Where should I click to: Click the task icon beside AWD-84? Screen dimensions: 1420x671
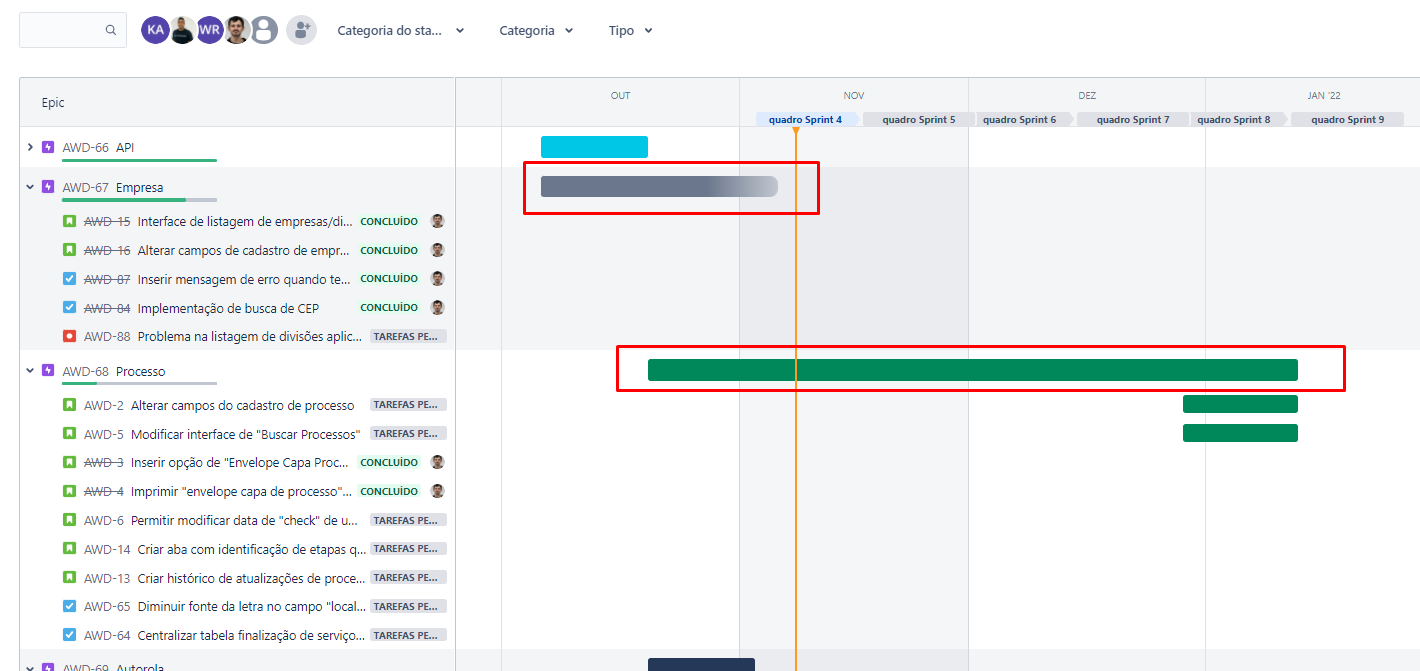70,308
